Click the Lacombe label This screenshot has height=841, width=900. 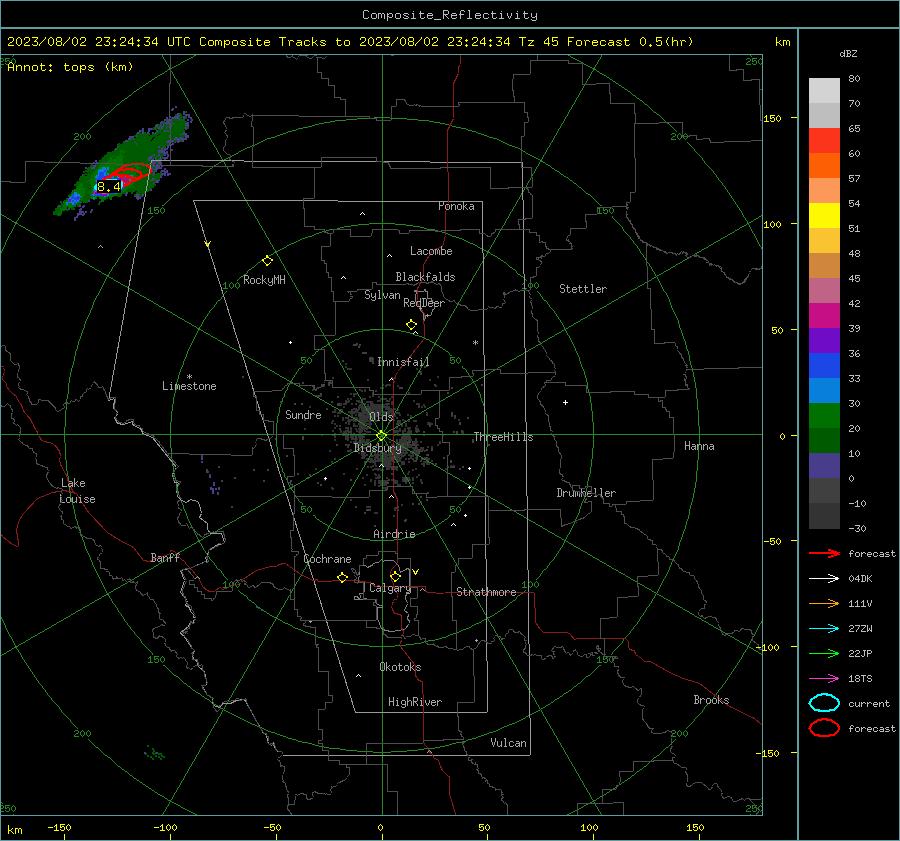[x=431, y=251]
